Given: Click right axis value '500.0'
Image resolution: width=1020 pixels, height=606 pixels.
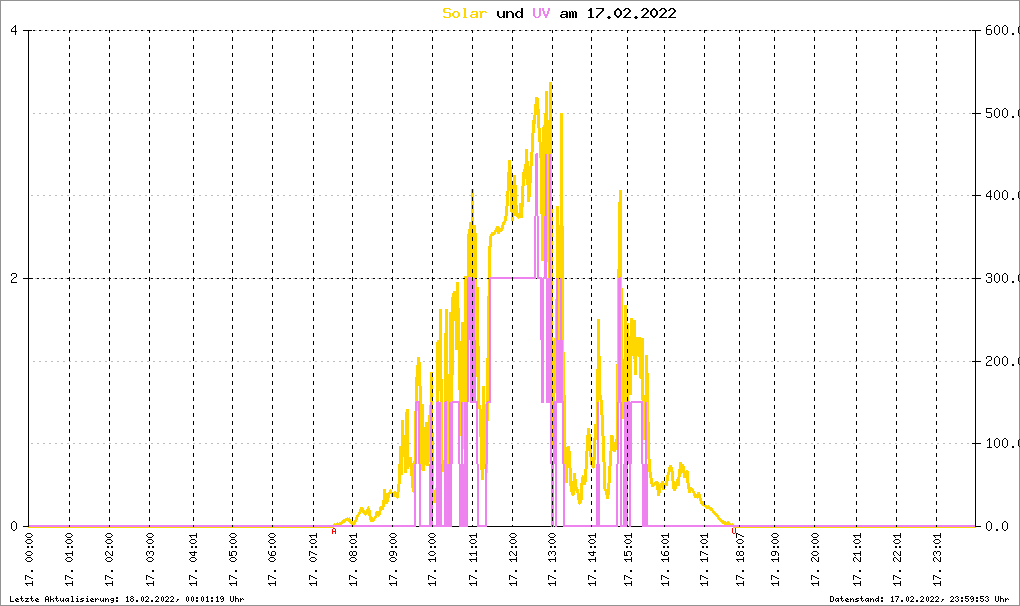Looking at the screenshot, I should pyautogui.click(x=1002, y=113).
